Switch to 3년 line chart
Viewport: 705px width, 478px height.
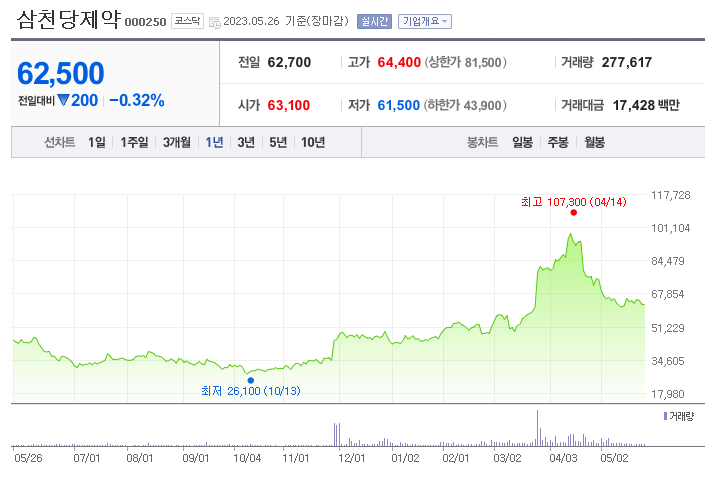246,143
